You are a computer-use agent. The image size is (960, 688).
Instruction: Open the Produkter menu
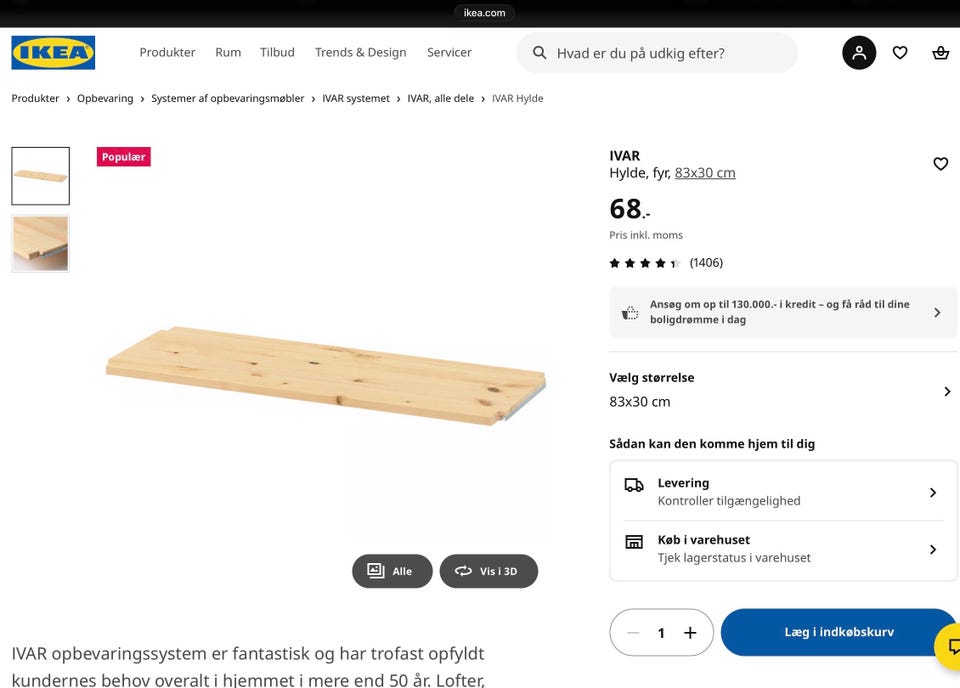[167, 53]
